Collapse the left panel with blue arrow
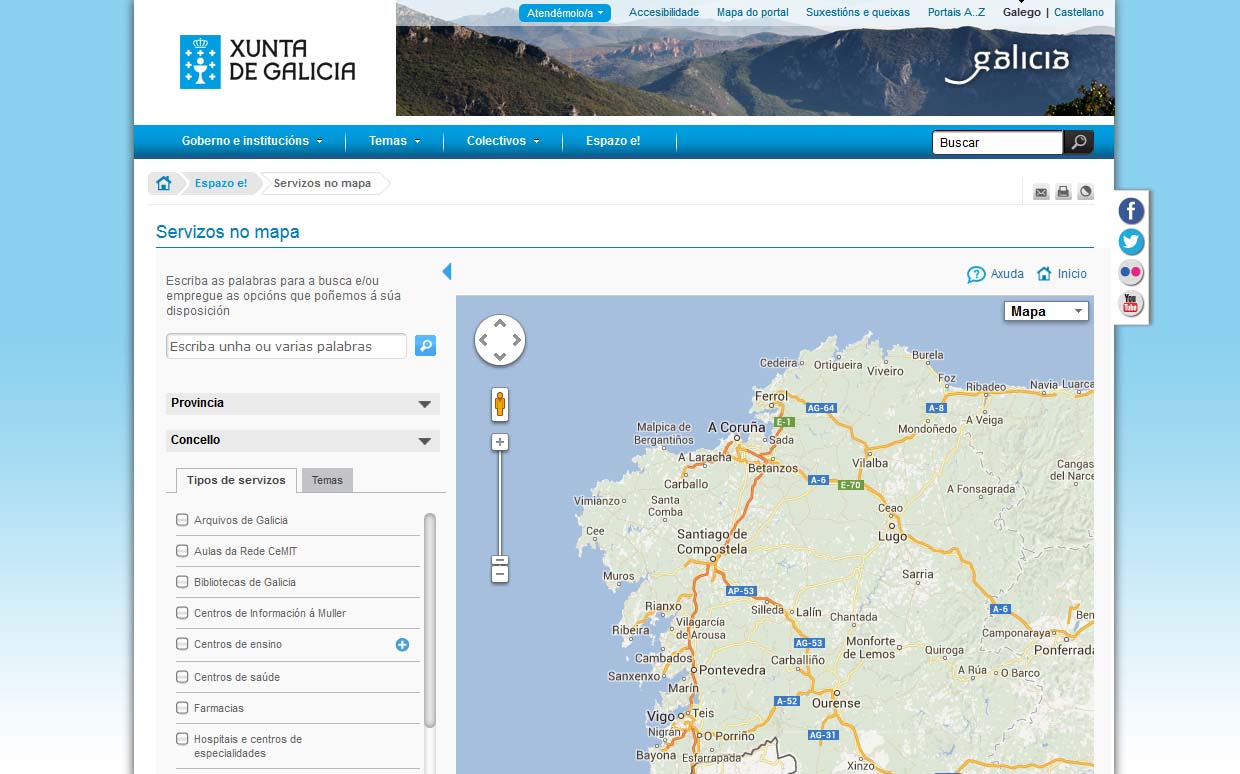Screen dimensions: 1240x774 [447, 271]
